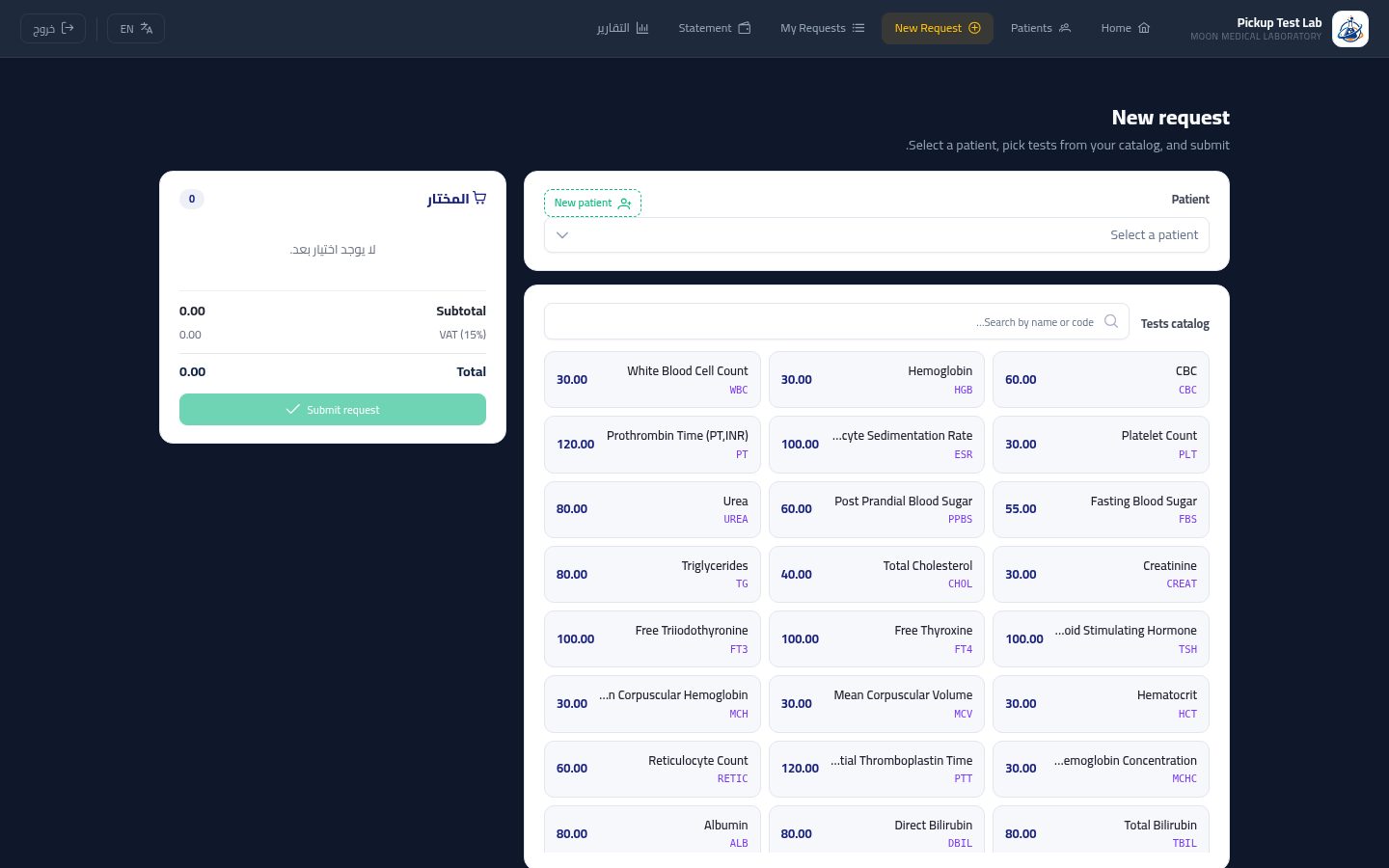Select White Blood Cell Count test

(x=652, y=379)
